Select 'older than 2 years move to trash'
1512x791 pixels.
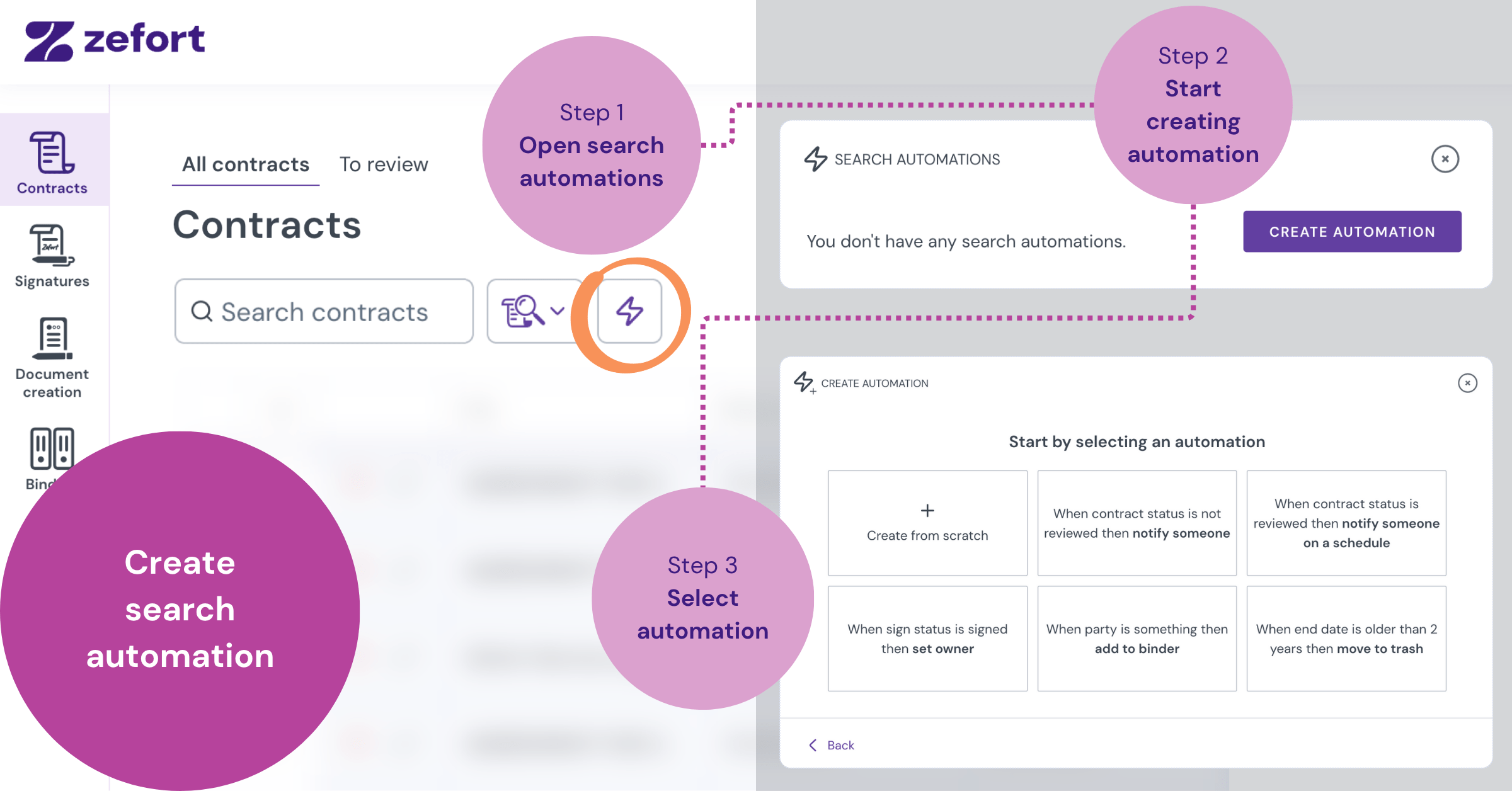pos(1346,639)
